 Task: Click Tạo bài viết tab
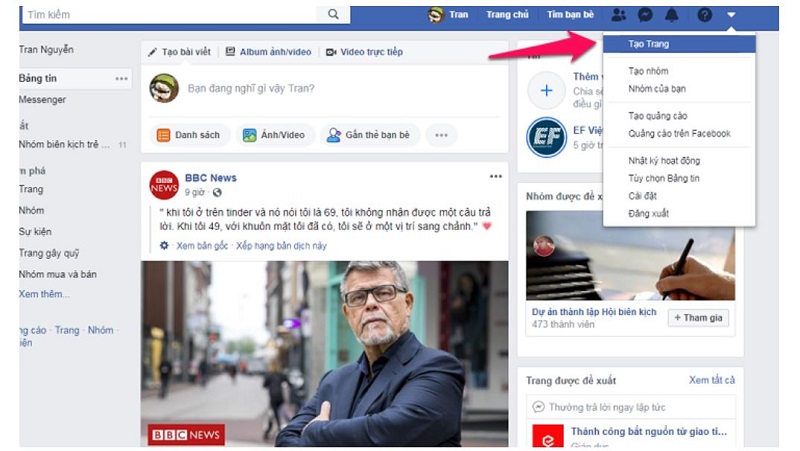point(179,52)
